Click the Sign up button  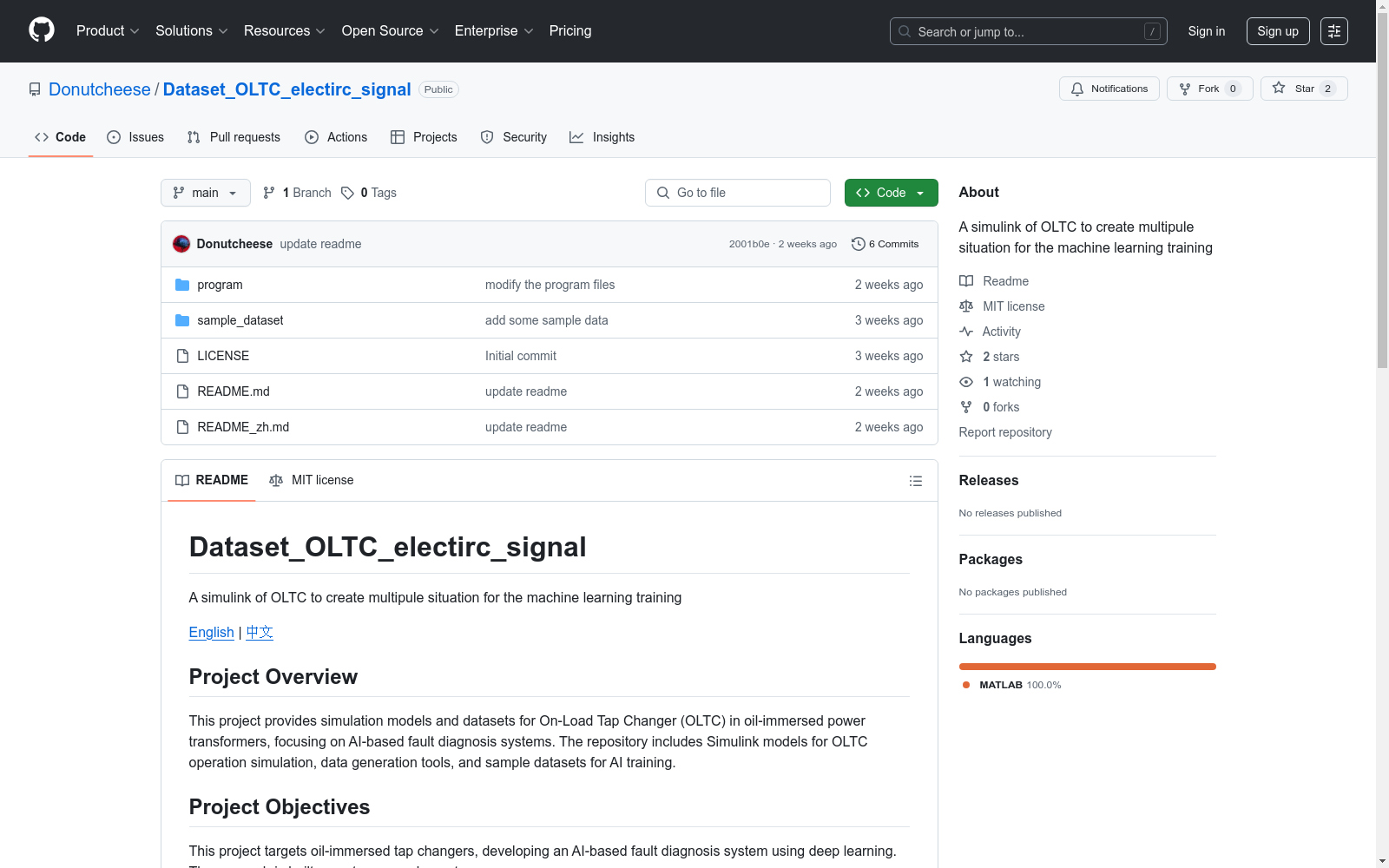[x=1277, y=31]
